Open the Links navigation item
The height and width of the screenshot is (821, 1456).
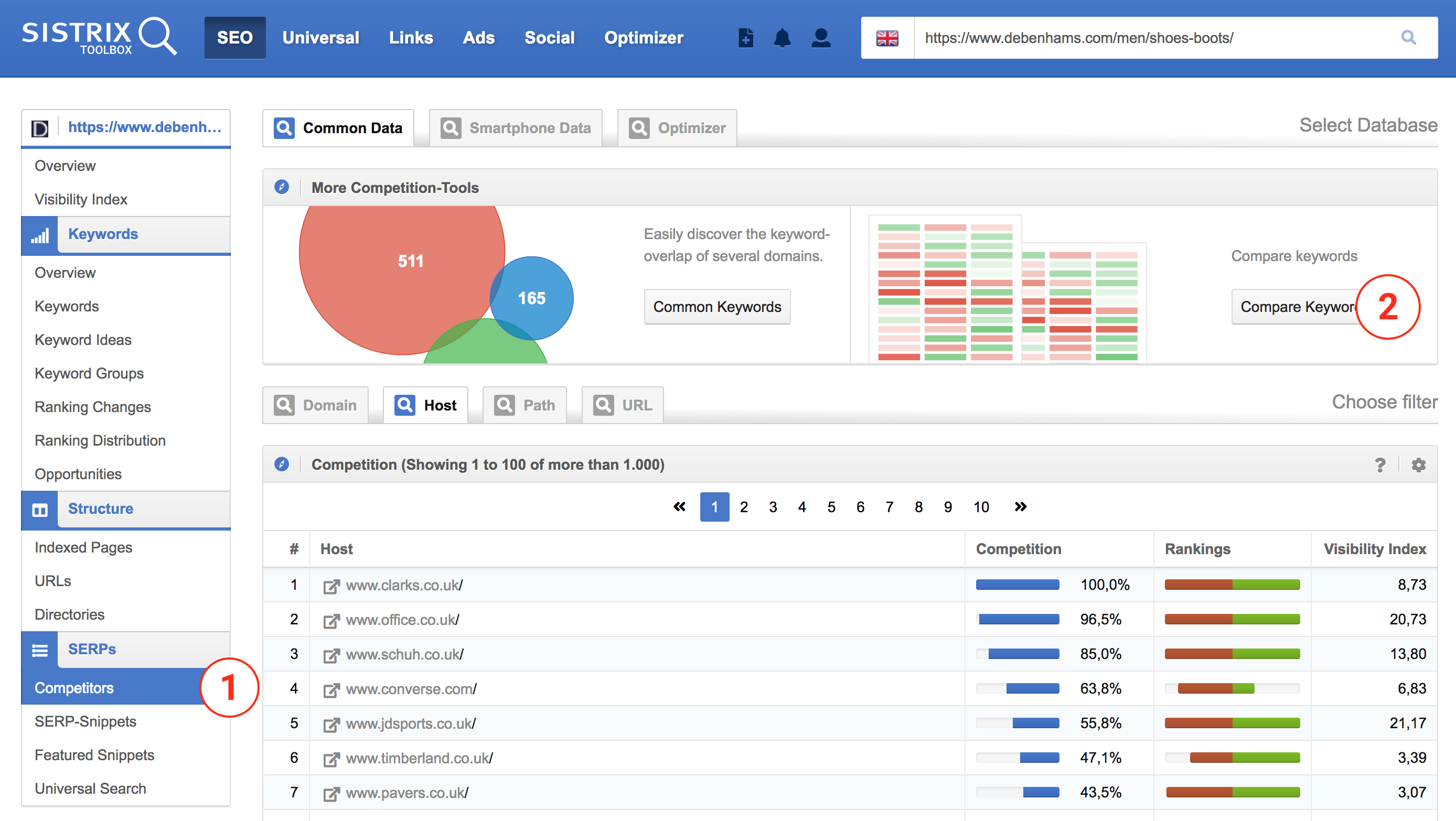pos(411,38)
